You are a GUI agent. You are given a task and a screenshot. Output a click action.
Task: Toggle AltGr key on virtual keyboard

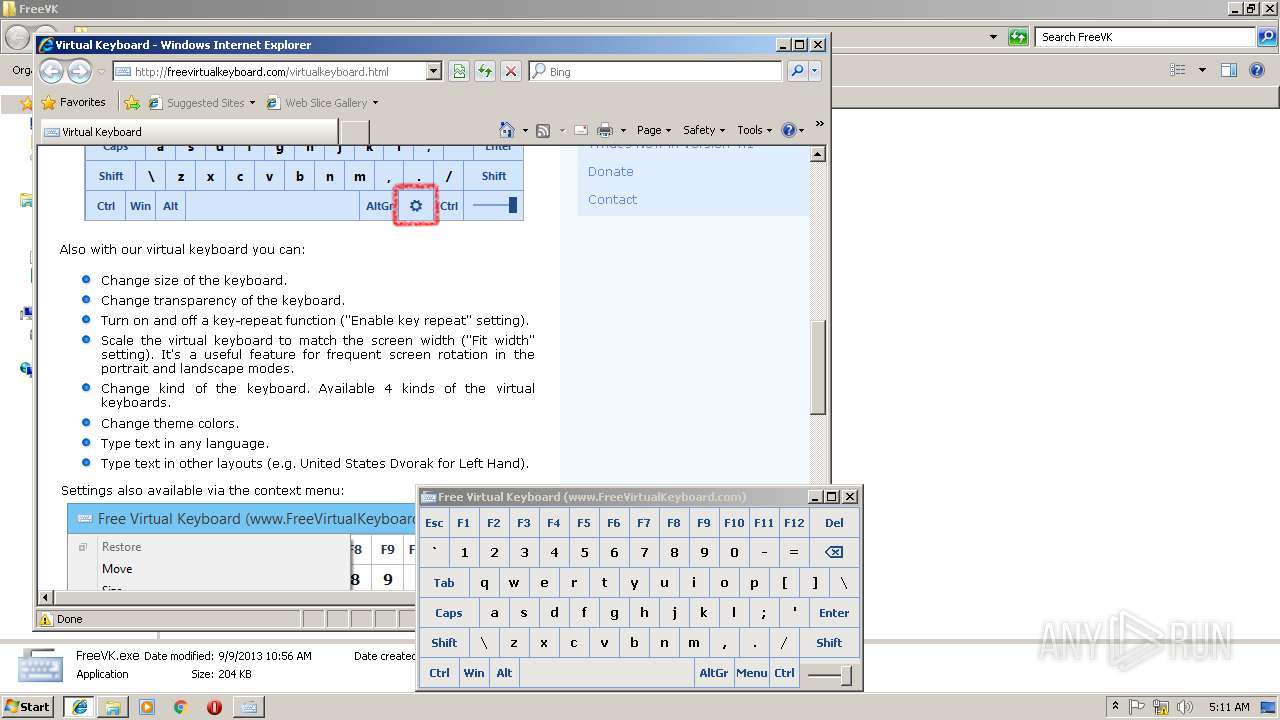tap(714, 673)
